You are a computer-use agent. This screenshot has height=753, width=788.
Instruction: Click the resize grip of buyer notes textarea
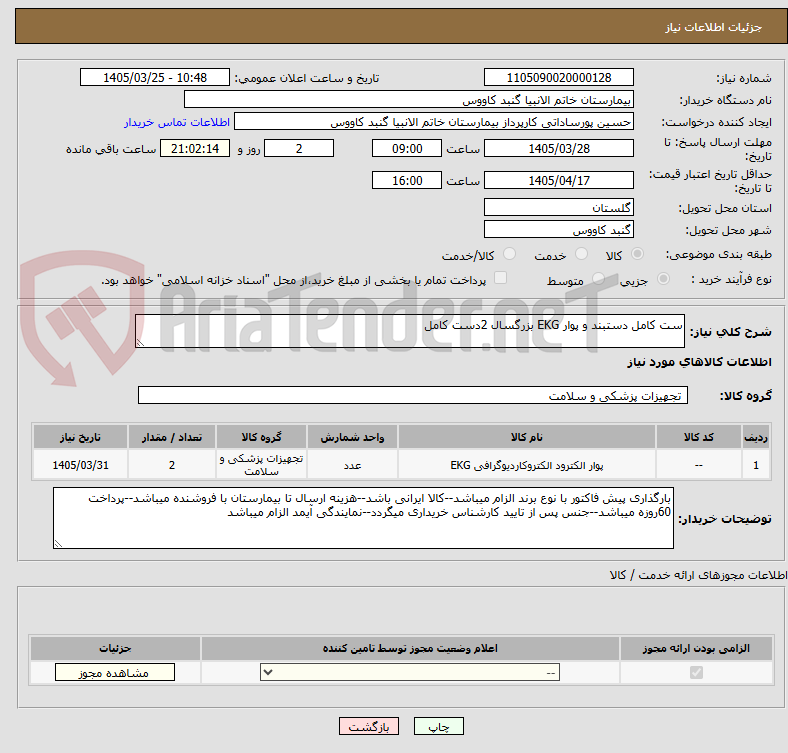coord(58,543)
